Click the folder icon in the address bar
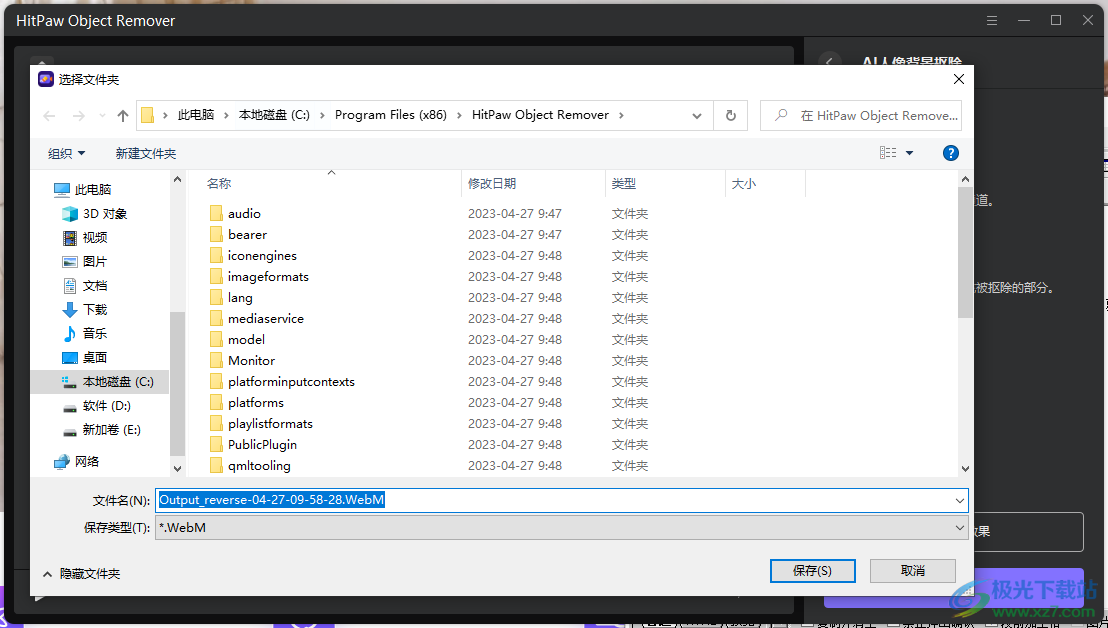1108x628 pixels. click(x=148, y=115)
